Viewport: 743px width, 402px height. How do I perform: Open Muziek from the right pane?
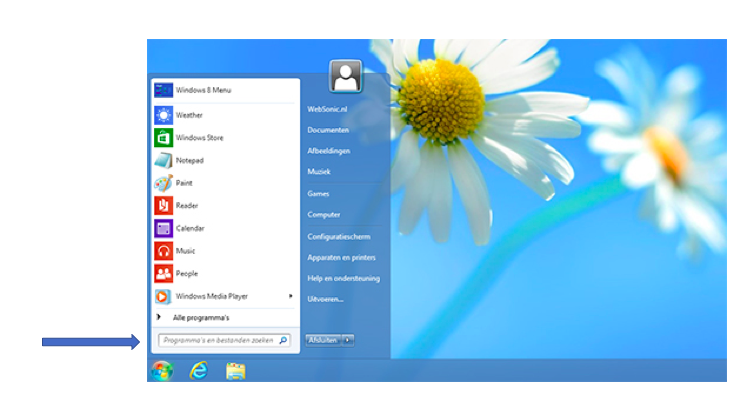point(319,172)
